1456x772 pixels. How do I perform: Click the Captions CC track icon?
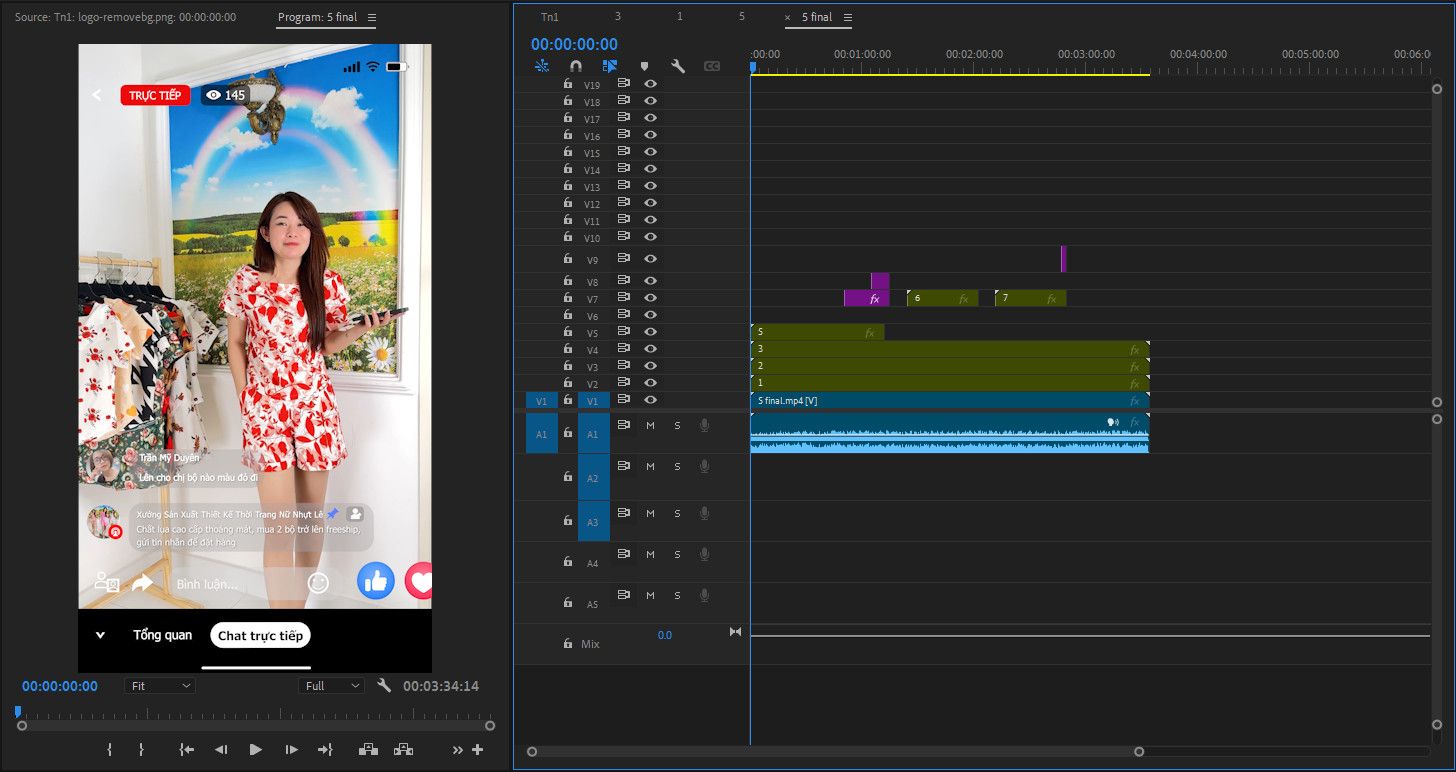click(x=712, y=66)
